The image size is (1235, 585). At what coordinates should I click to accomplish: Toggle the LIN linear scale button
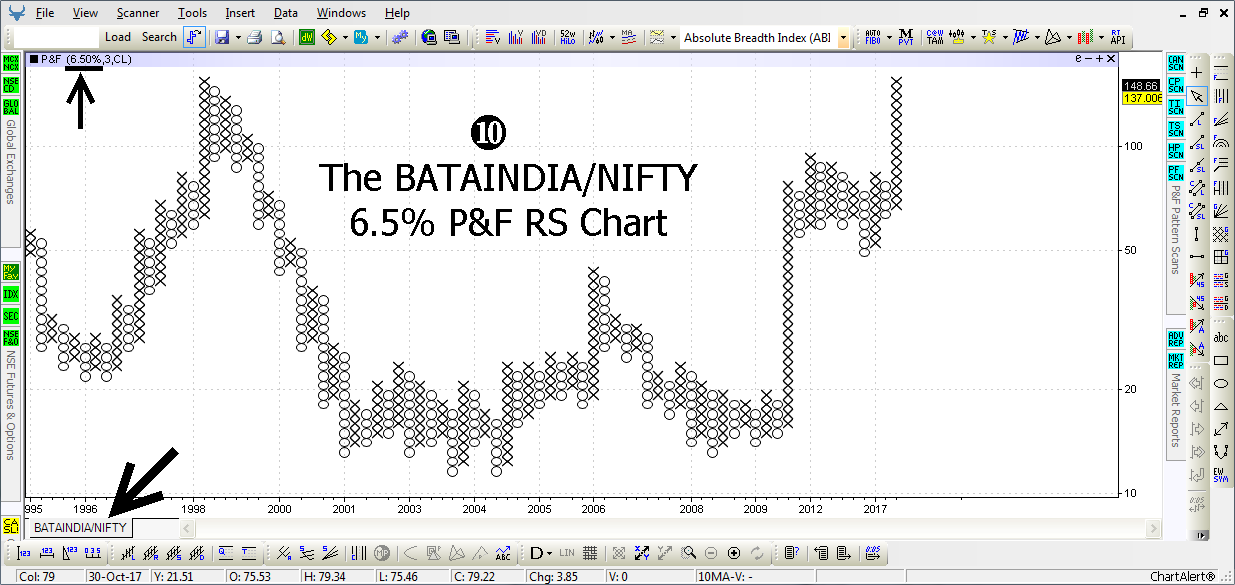click(567, 553)
